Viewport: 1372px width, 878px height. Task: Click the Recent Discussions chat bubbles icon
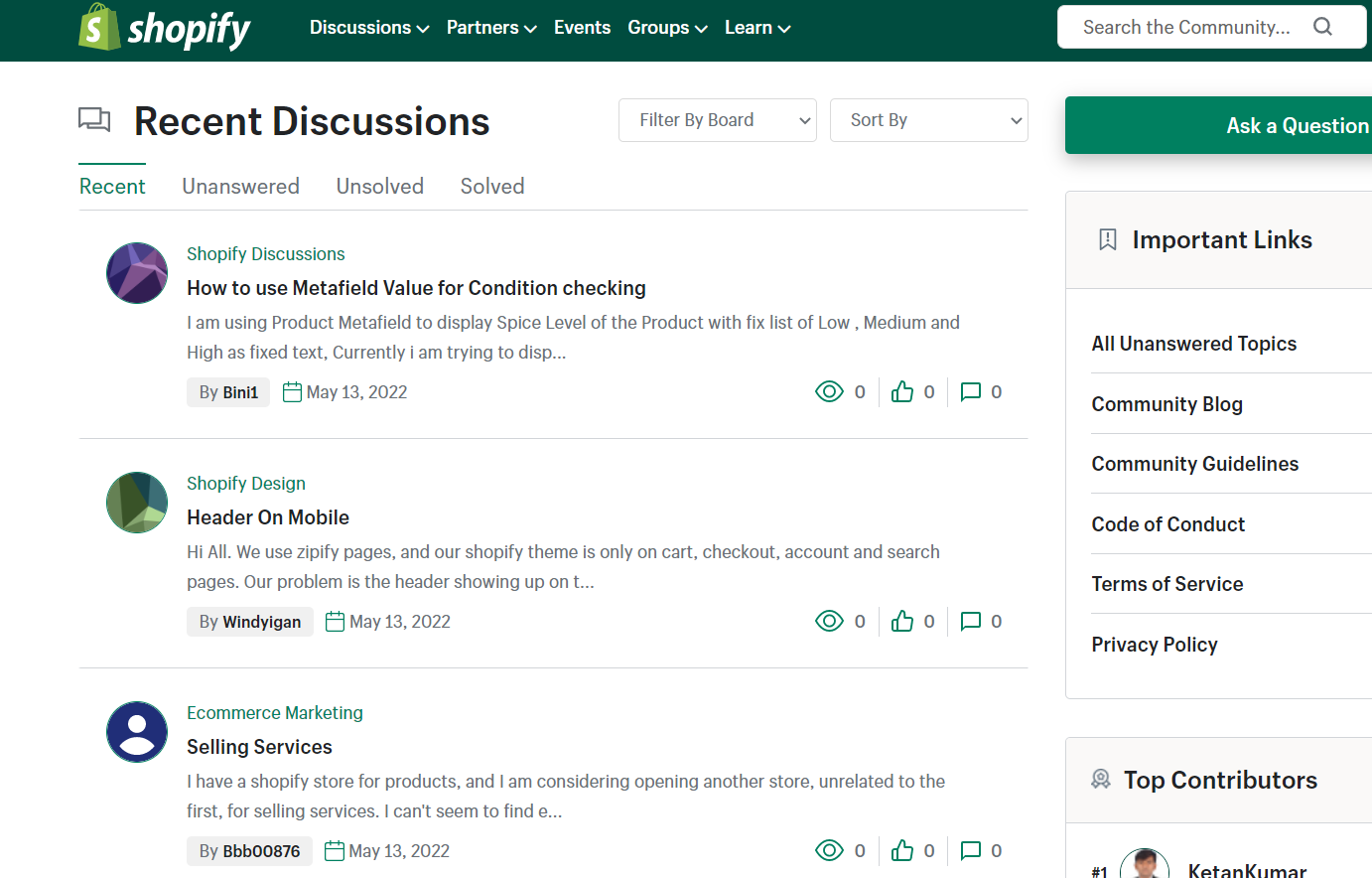pyautogui.click(x=94, y=120)
